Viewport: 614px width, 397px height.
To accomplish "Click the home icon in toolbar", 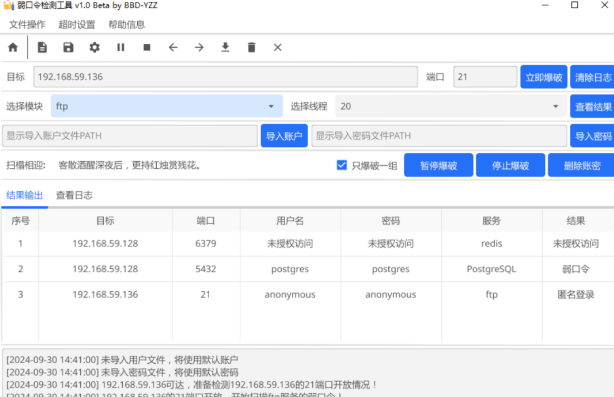I will [13, 47].
